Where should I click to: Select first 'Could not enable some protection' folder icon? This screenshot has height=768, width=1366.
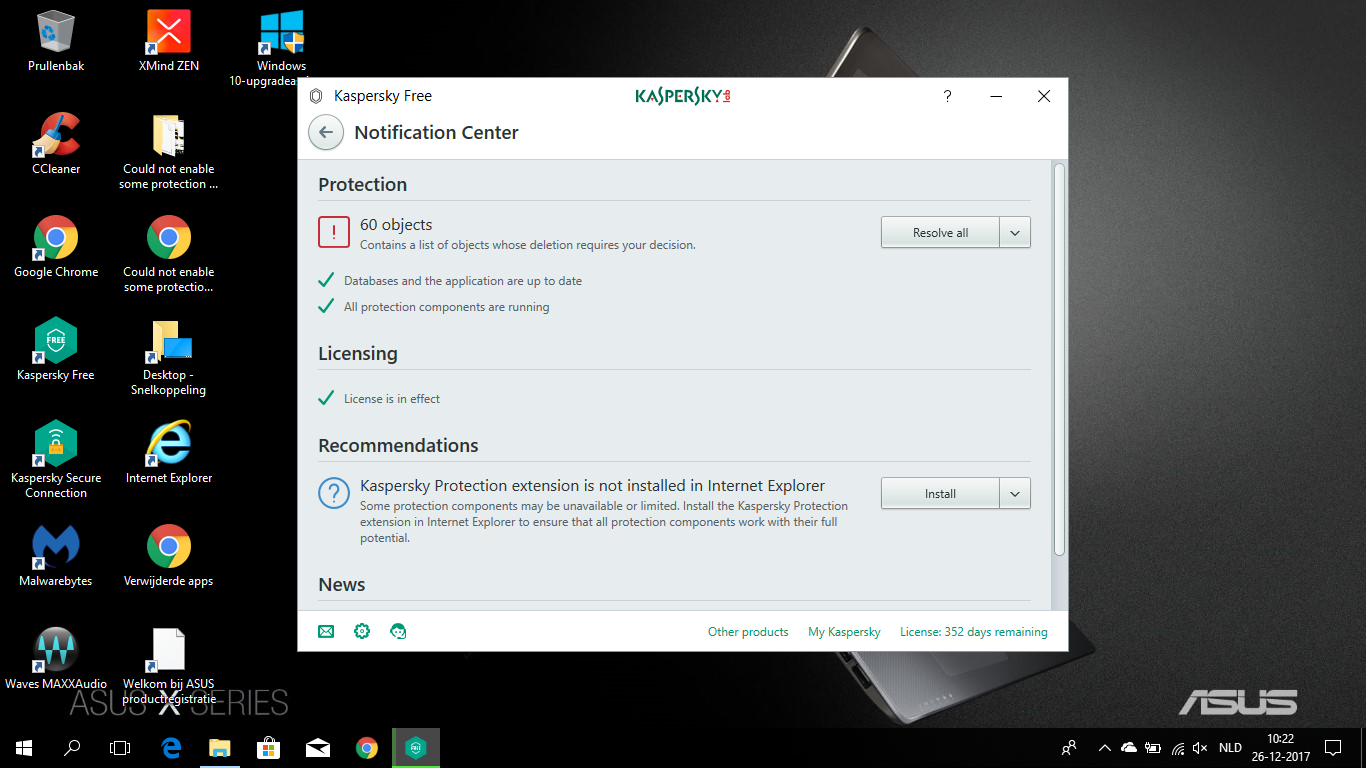(169, 151)
